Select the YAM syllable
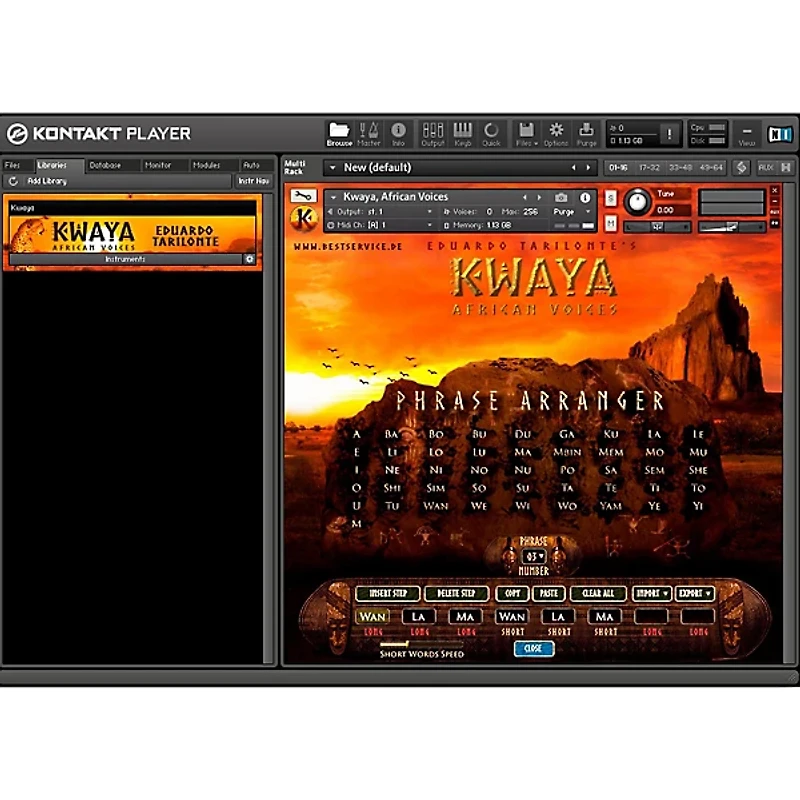Screen dimensions: 800x800 (x=610, y=506)
